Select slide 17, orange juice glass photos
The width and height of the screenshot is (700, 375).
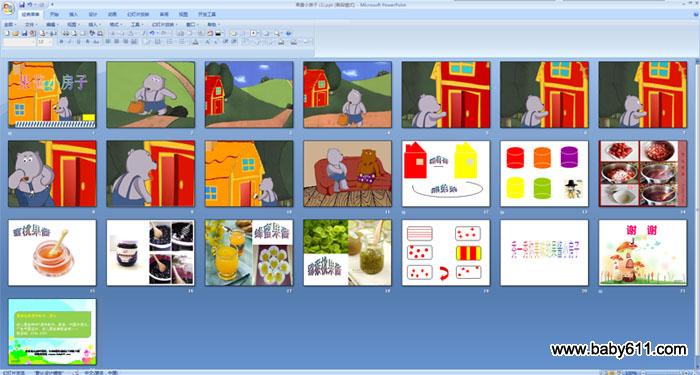pos(249,253)
